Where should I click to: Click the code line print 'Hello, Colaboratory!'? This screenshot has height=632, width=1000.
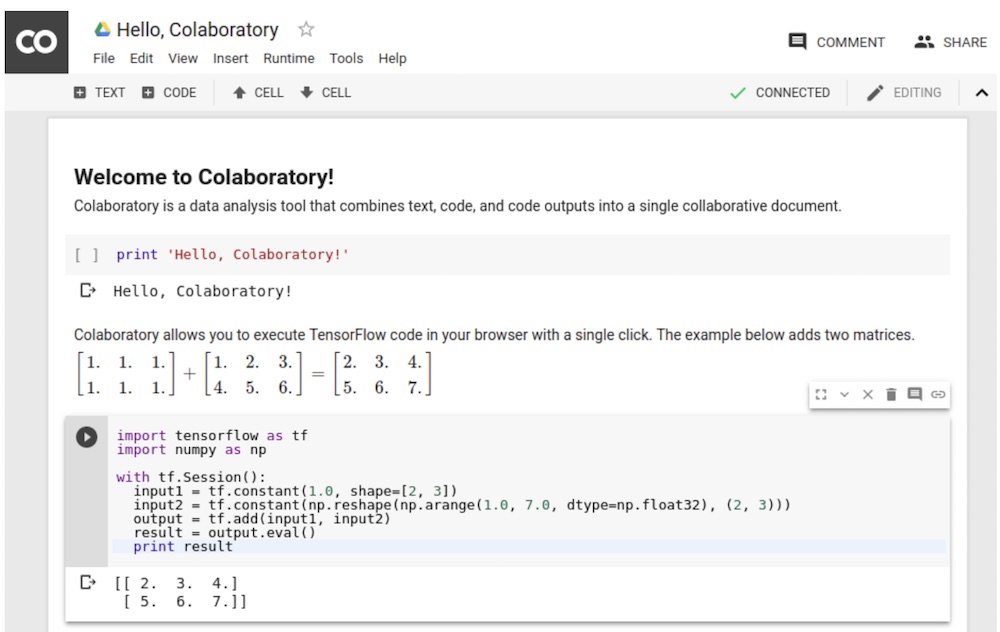click(x=232, y=254)
